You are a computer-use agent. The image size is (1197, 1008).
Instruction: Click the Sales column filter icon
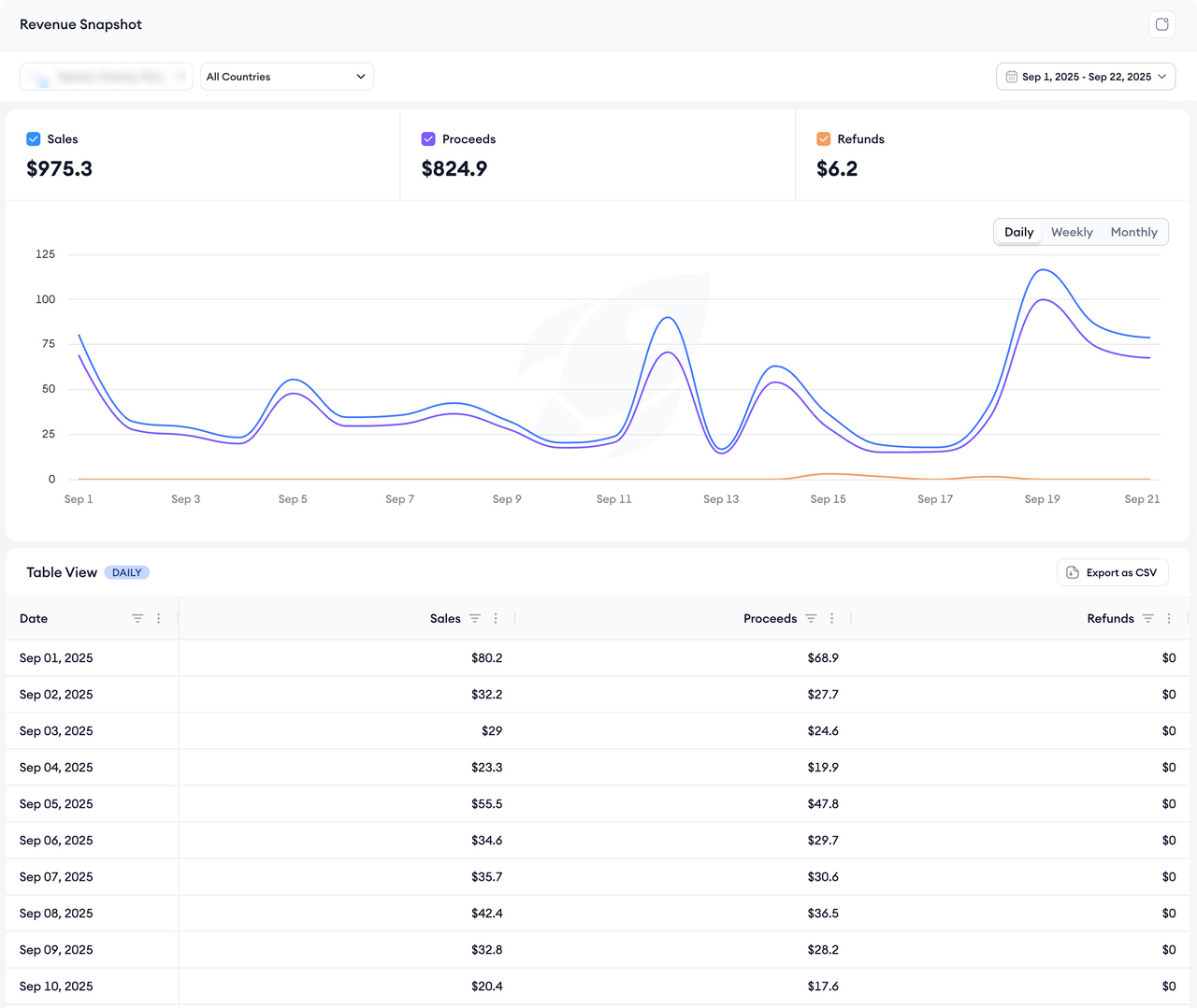[475, 619]
